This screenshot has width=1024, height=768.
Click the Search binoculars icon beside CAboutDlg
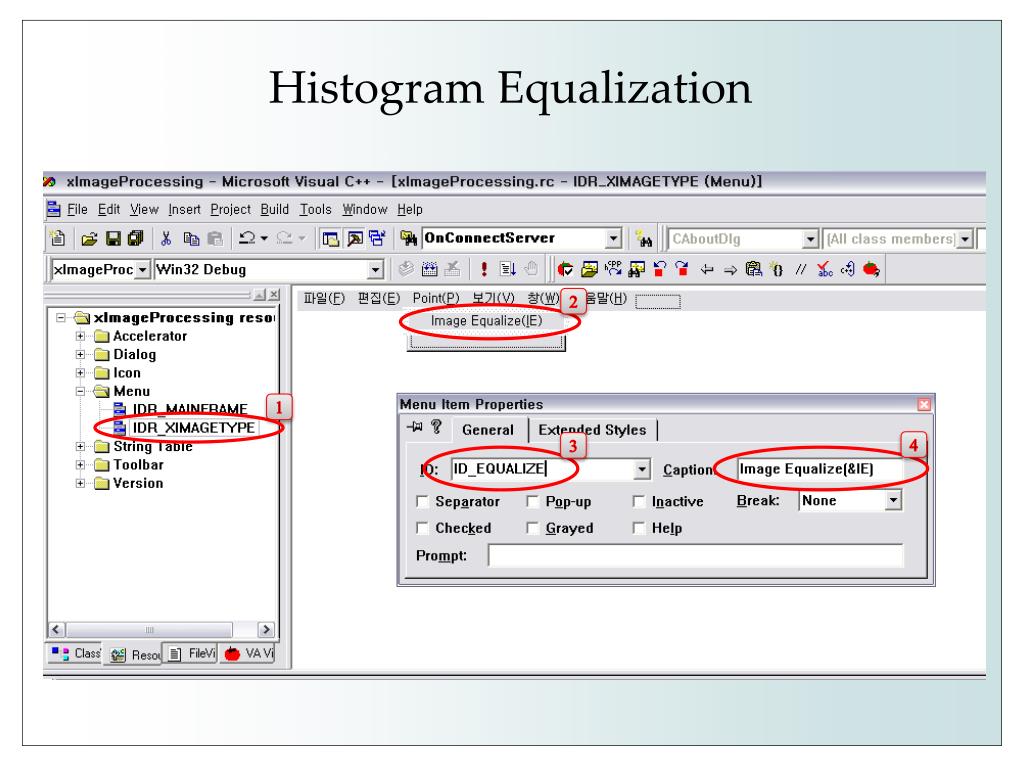644,240
